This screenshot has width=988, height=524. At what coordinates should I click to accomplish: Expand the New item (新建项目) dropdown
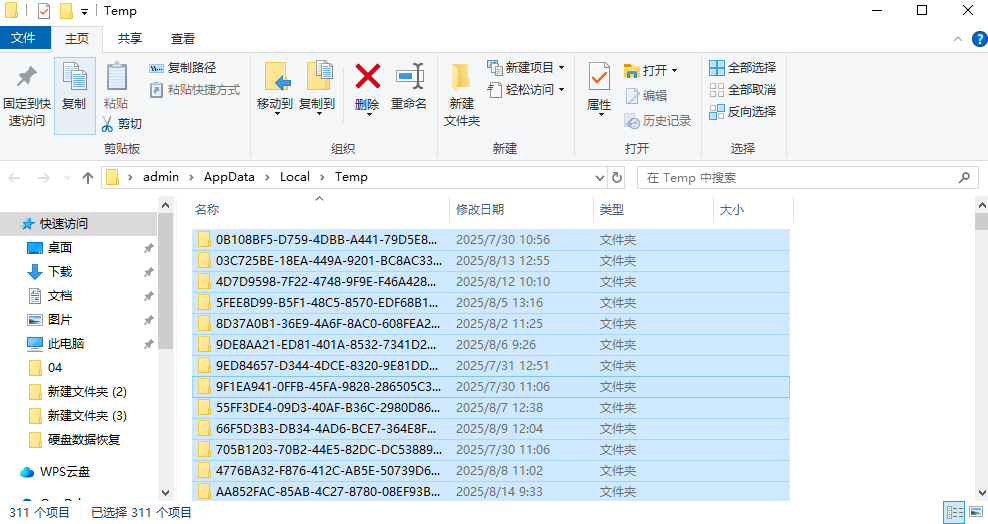561,68
